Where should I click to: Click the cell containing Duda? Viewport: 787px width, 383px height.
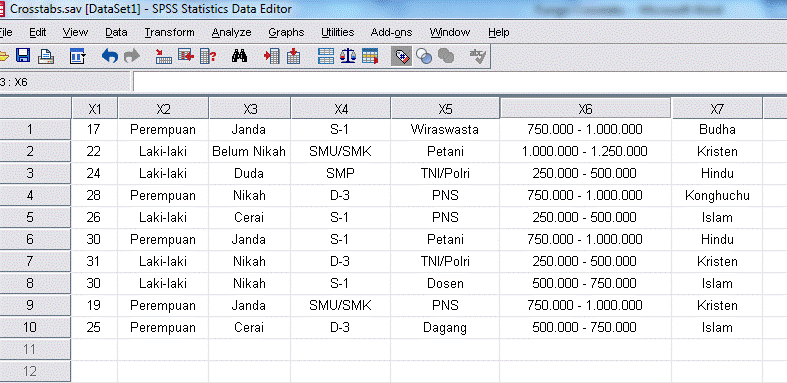pos(249,174)
